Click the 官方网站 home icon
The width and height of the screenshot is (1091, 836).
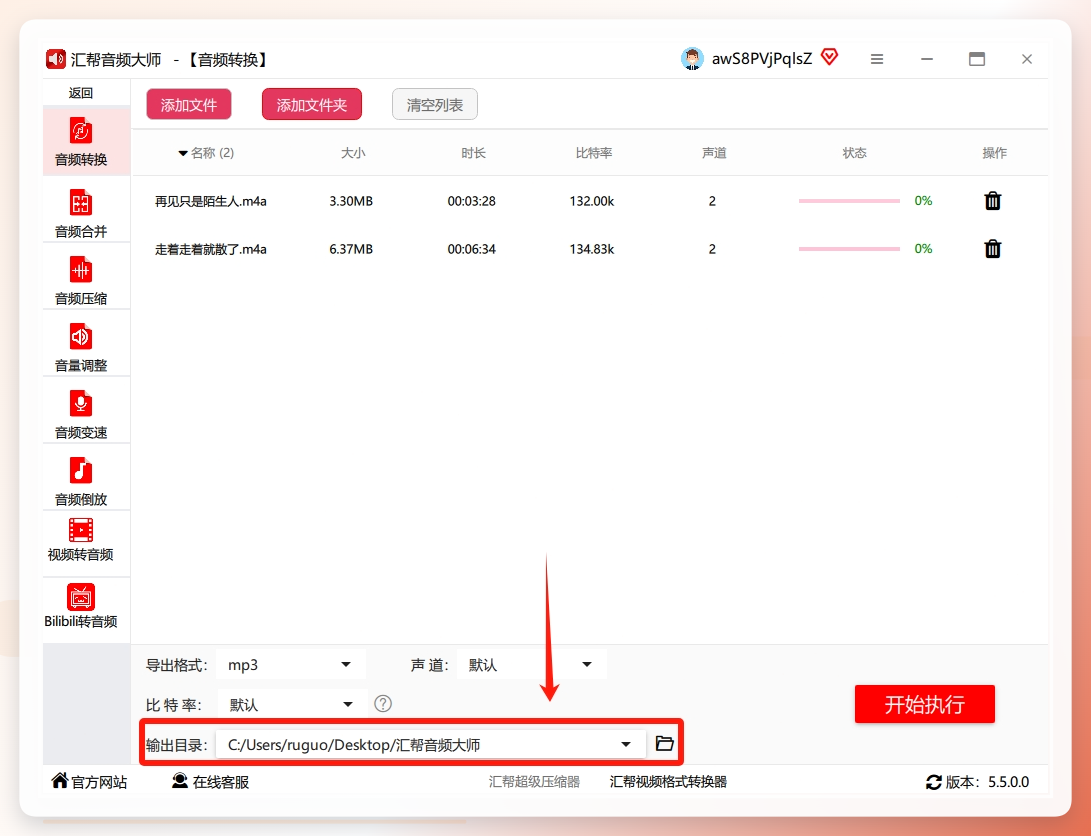coord(60,780)
